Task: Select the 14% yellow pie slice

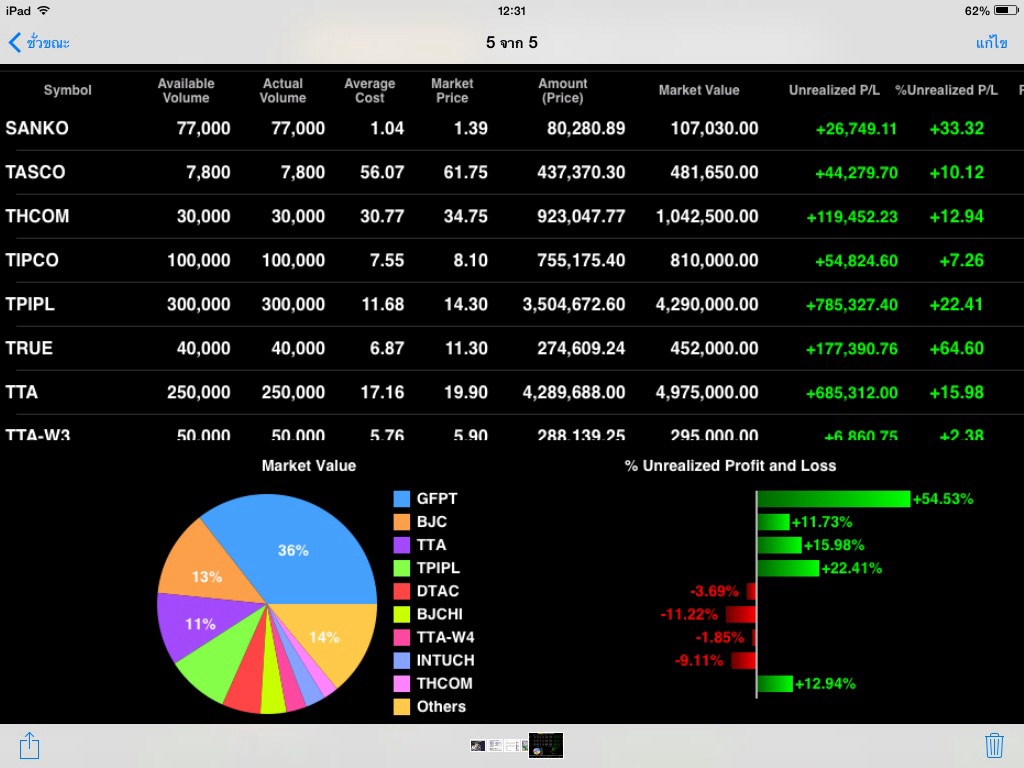Action: coord(327,637)
